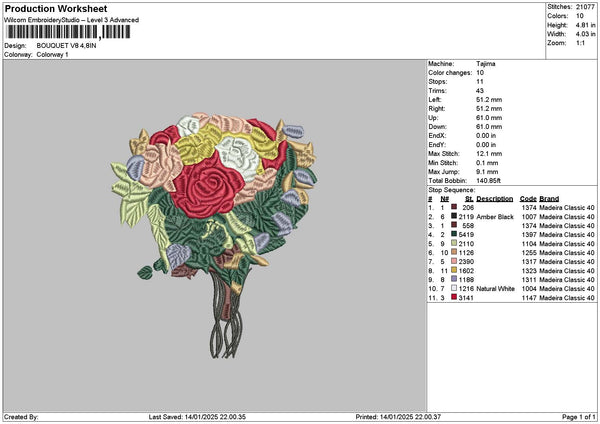
Task: Pick the pink swatch beside 2390
Action: pos(454,261)
